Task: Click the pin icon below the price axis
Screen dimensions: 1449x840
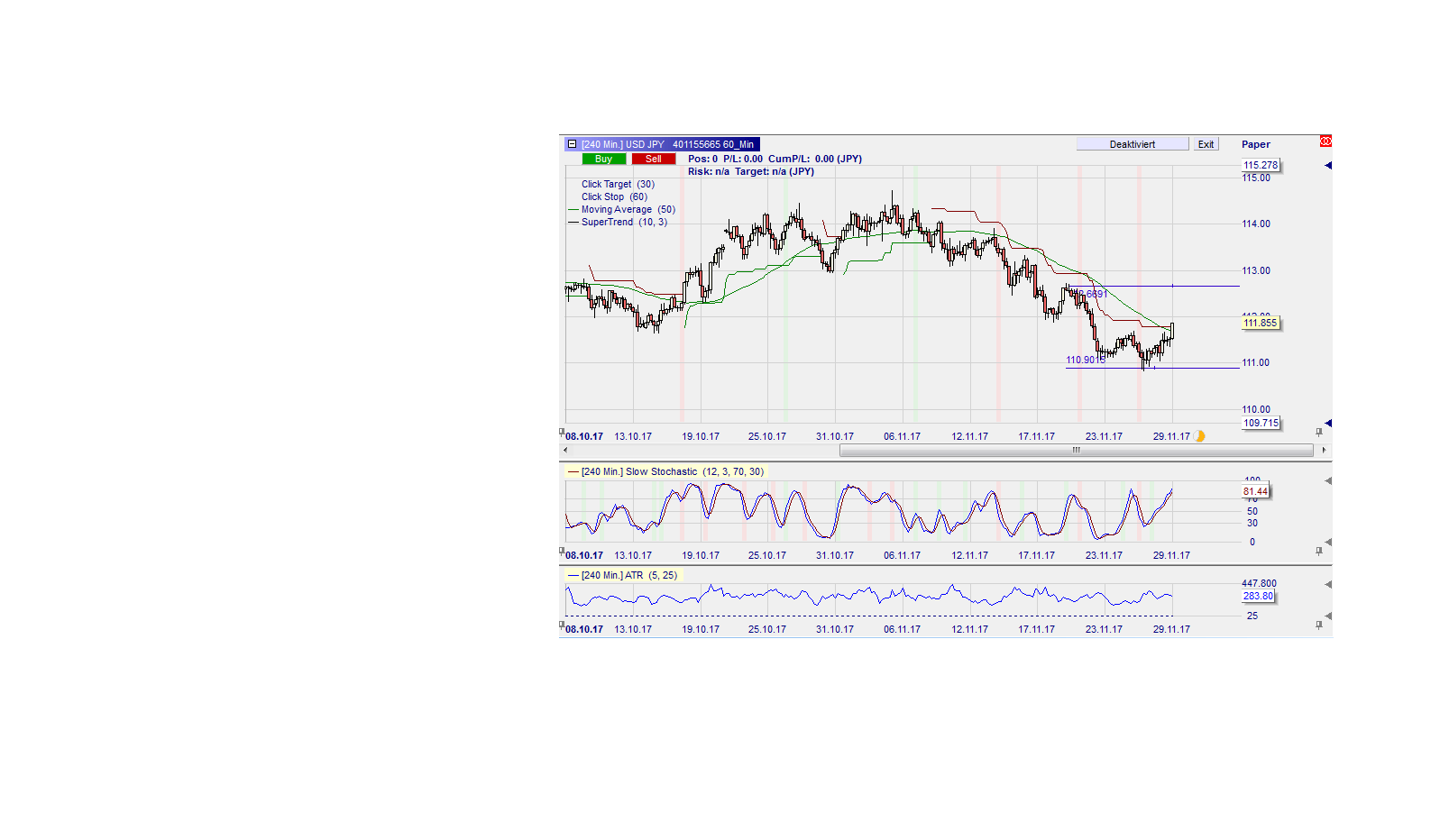Action: point(1318,432)
